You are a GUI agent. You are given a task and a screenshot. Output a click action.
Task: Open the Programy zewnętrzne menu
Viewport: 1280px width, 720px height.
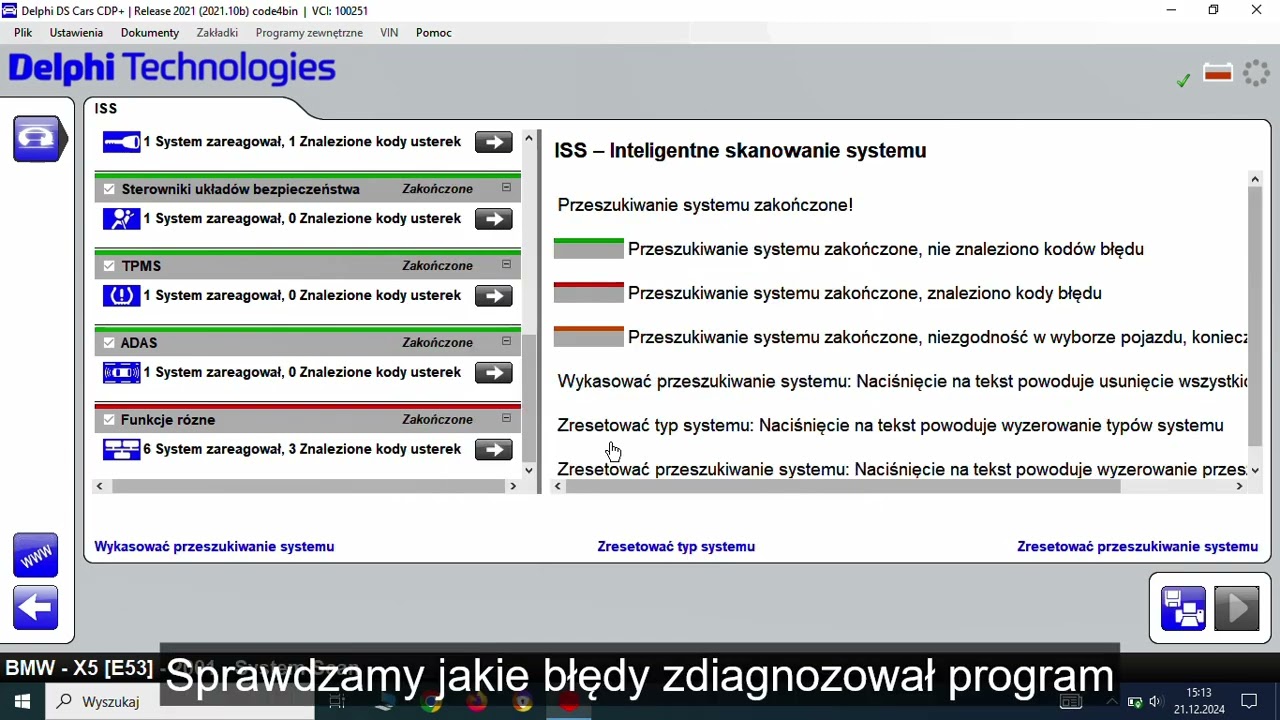[x=309, y=33]
